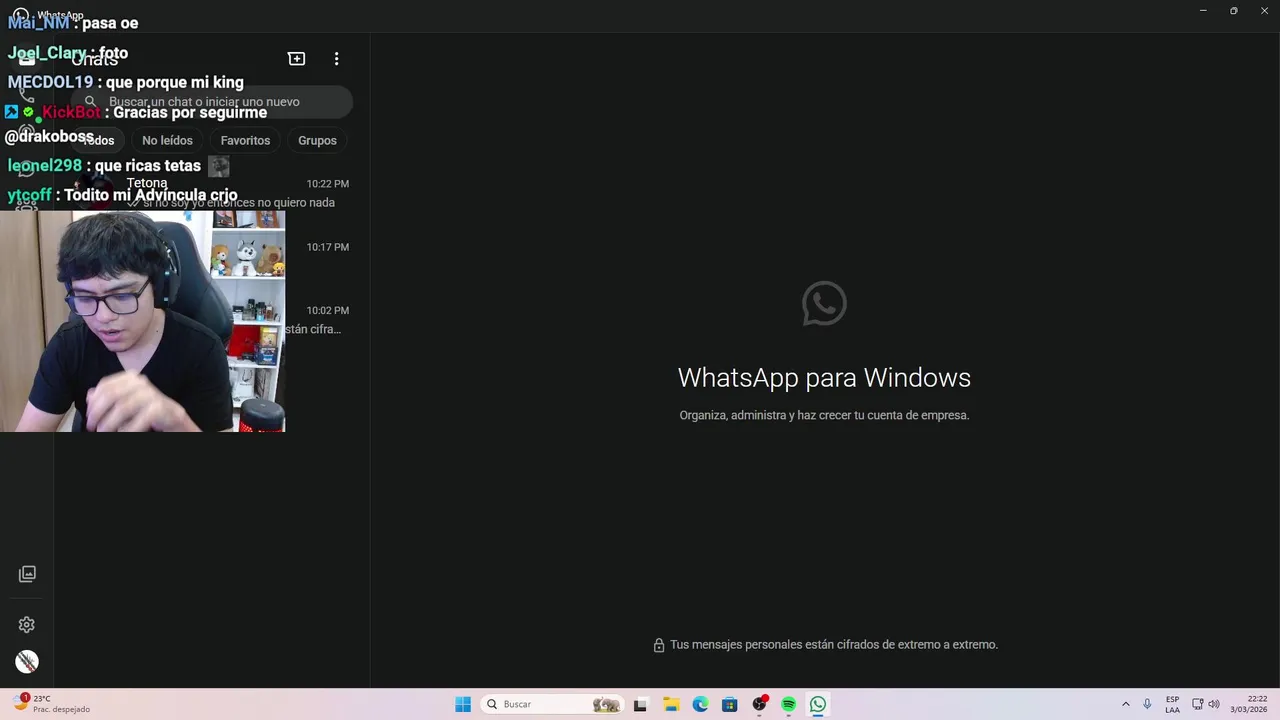This screenshot has height=720, width=1280.
Task: Click the chat search field
Action: tap(212, 101)
